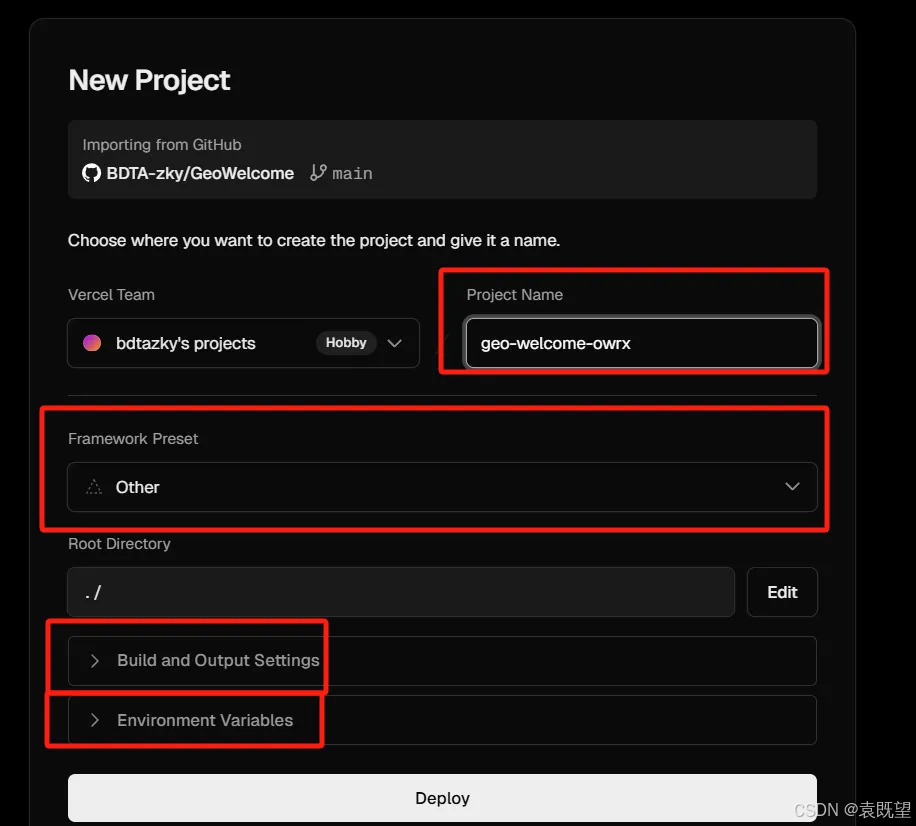Click the git branch icon before main
916x826 pixels.
pyautogui.click(x=318, y=173)
